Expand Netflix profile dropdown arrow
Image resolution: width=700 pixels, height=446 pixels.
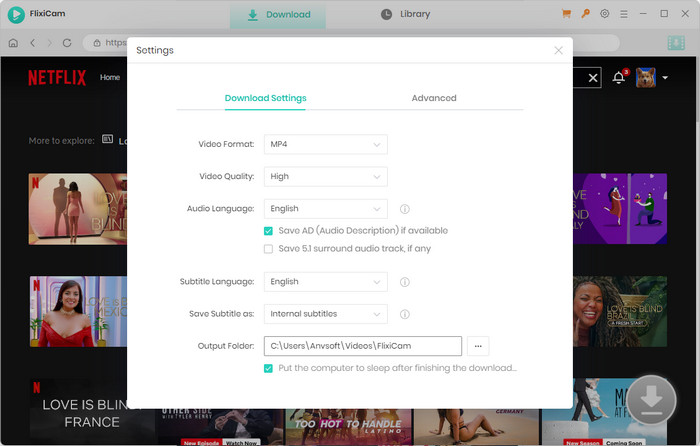pyautogui.click(x=665, y=78)
